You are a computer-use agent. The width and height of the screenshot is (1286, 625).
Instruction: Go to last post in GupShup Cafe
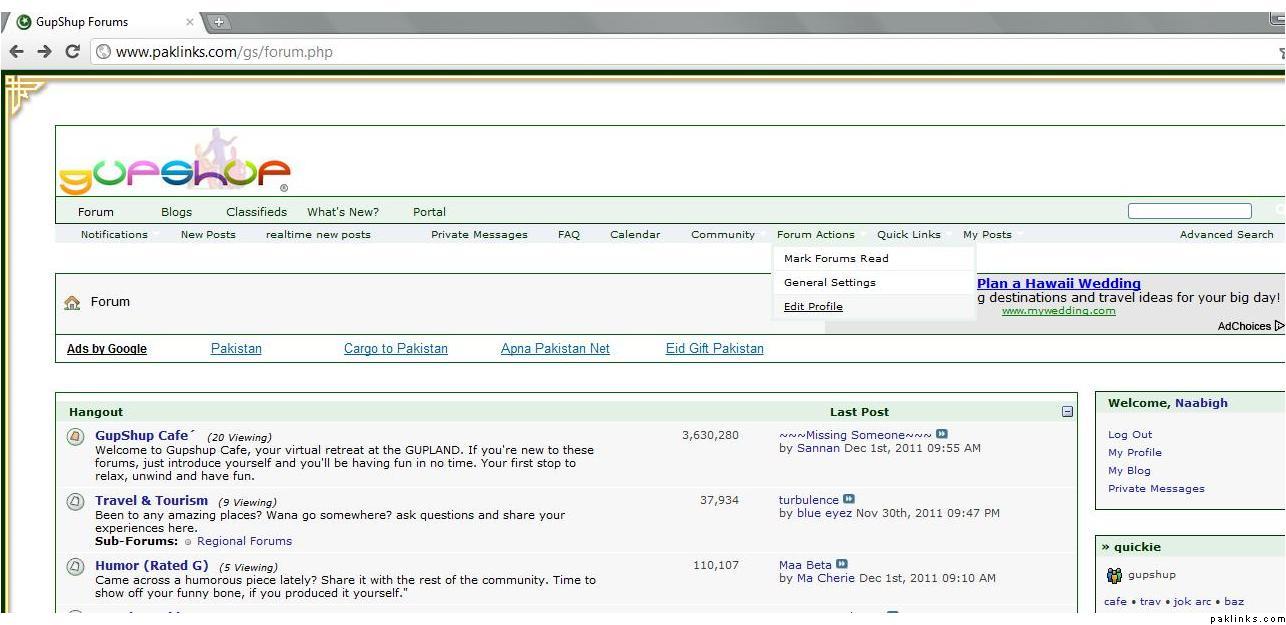(x=942, y=435)
